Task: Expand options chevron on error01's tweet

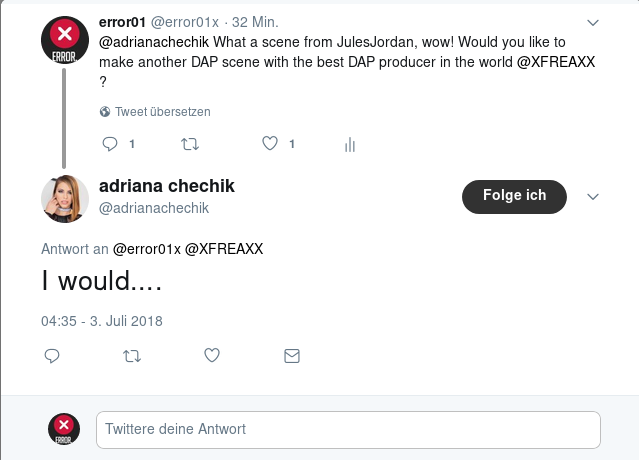Action: [592, 22]
